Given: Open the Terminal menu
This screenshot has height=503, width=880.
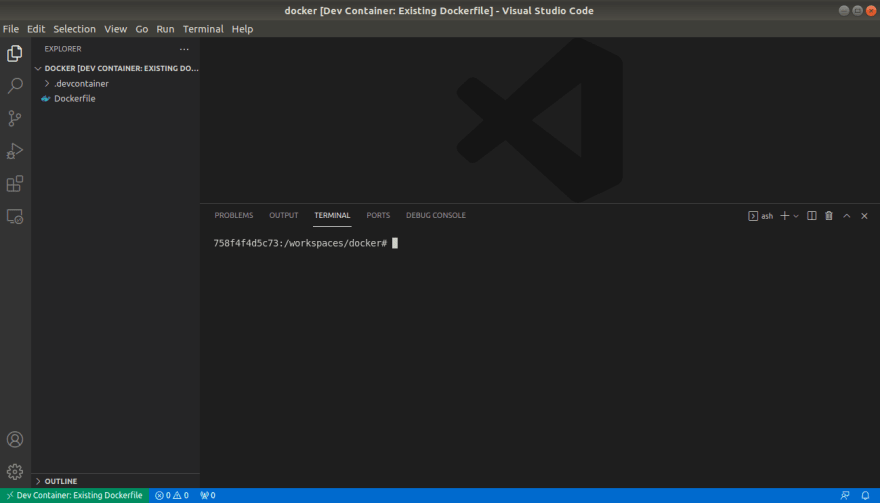Looking at the screenshot, I should pyautogui.click(x=203, y=29).
